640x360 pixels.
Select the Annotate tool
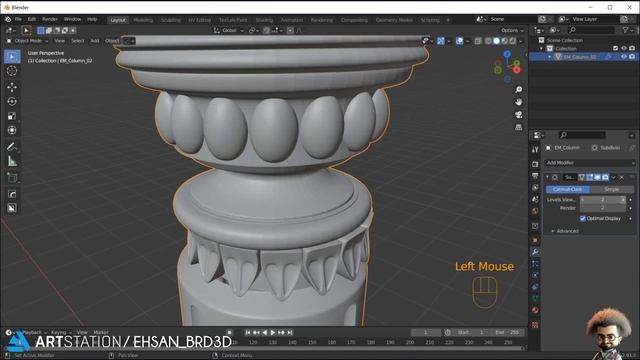[12, 147]
